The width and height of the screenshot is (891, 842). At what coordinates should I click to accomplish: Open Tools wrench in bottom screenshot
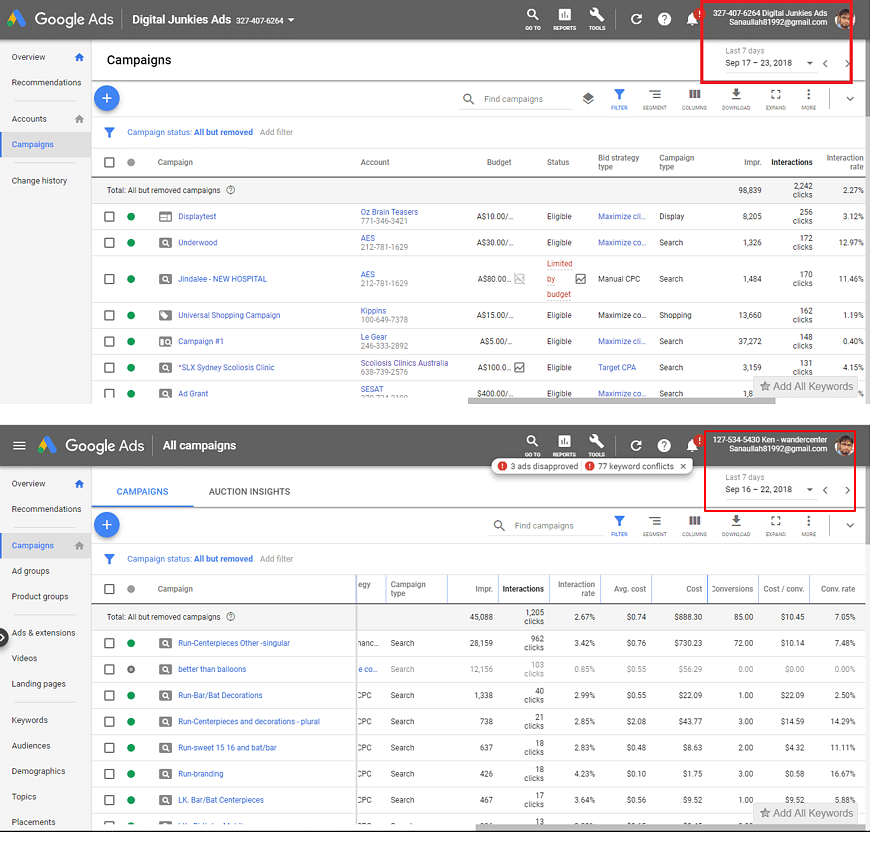tap(597, 445)
